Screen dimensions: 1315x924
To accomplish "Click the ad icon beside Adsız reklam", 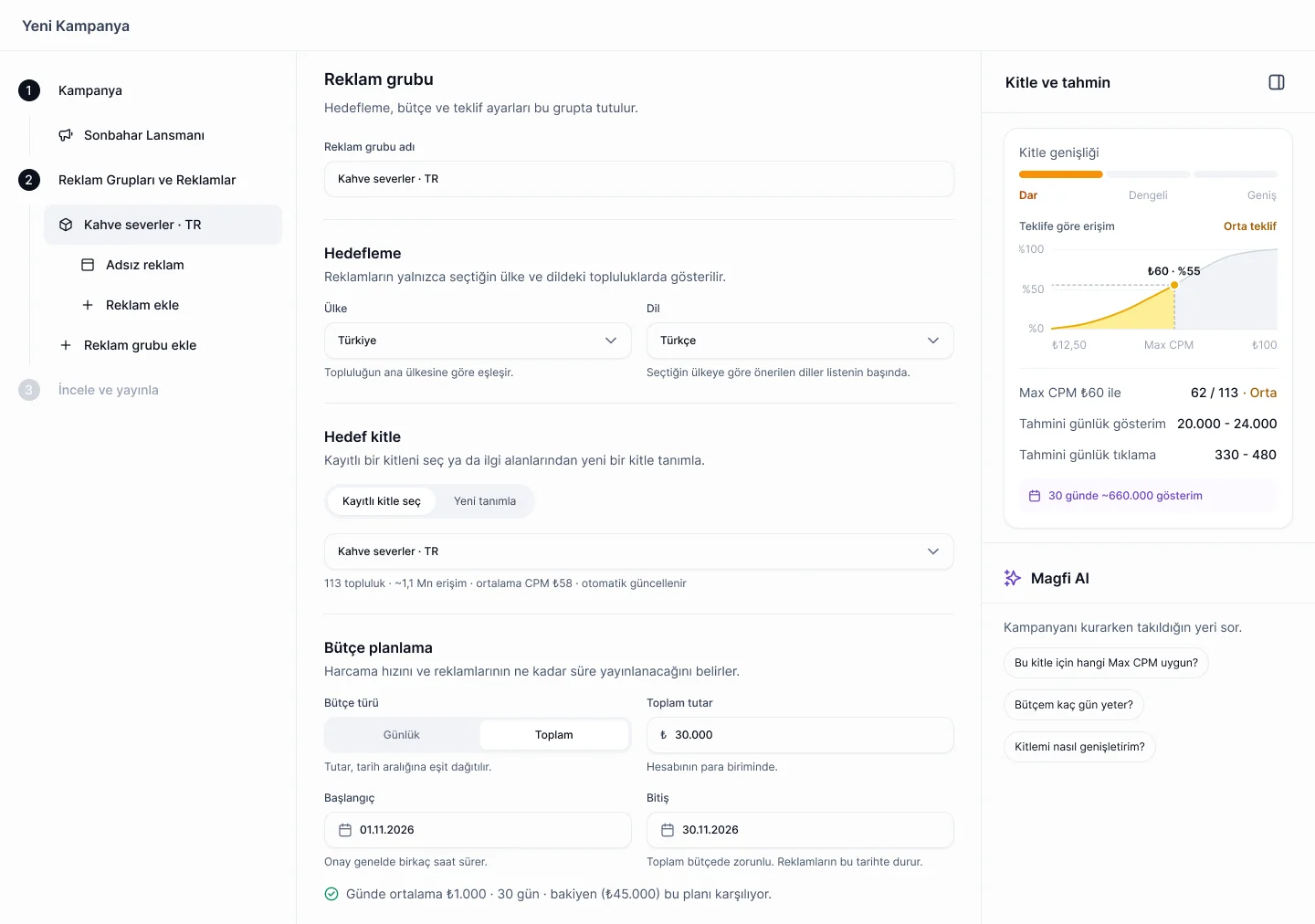I will pyautogui.click(x=88, y=265).
